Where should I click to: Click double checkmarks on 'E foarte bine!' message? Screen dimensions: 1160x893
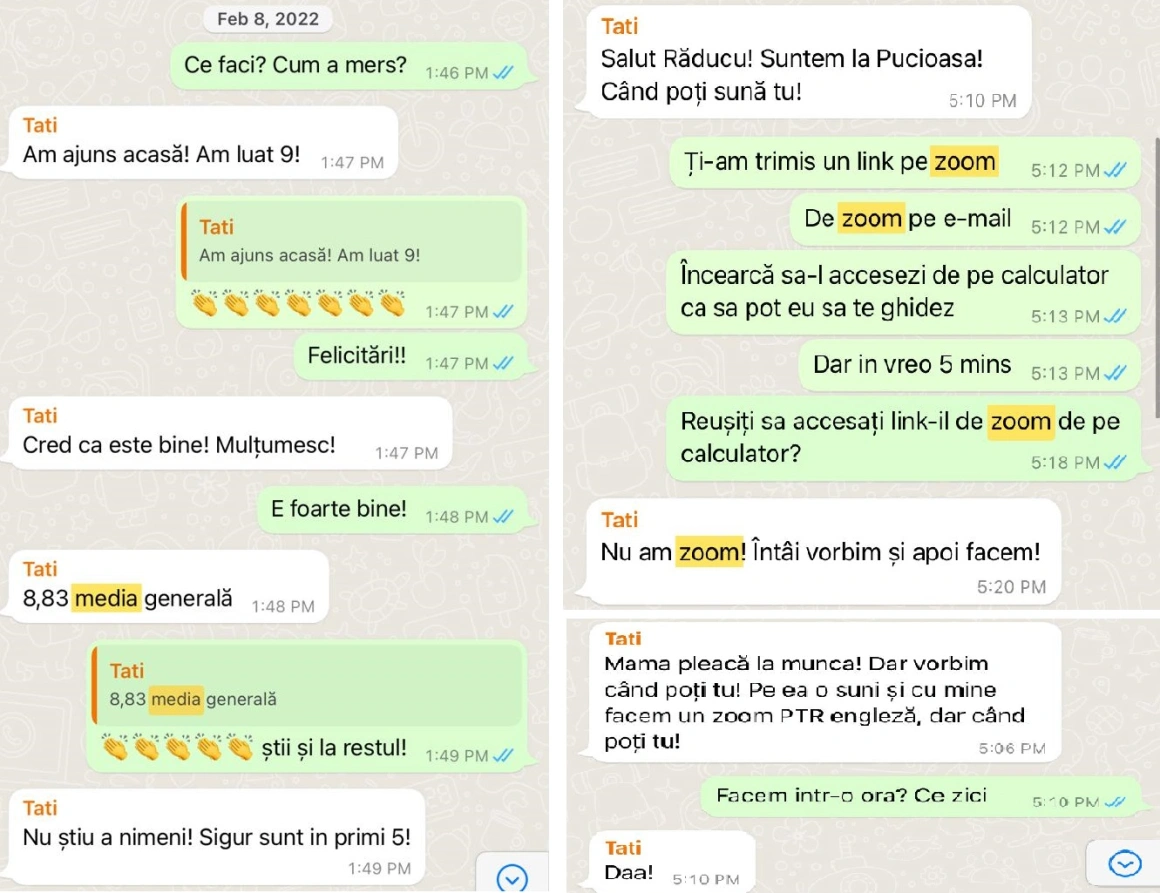click(504, 516)
